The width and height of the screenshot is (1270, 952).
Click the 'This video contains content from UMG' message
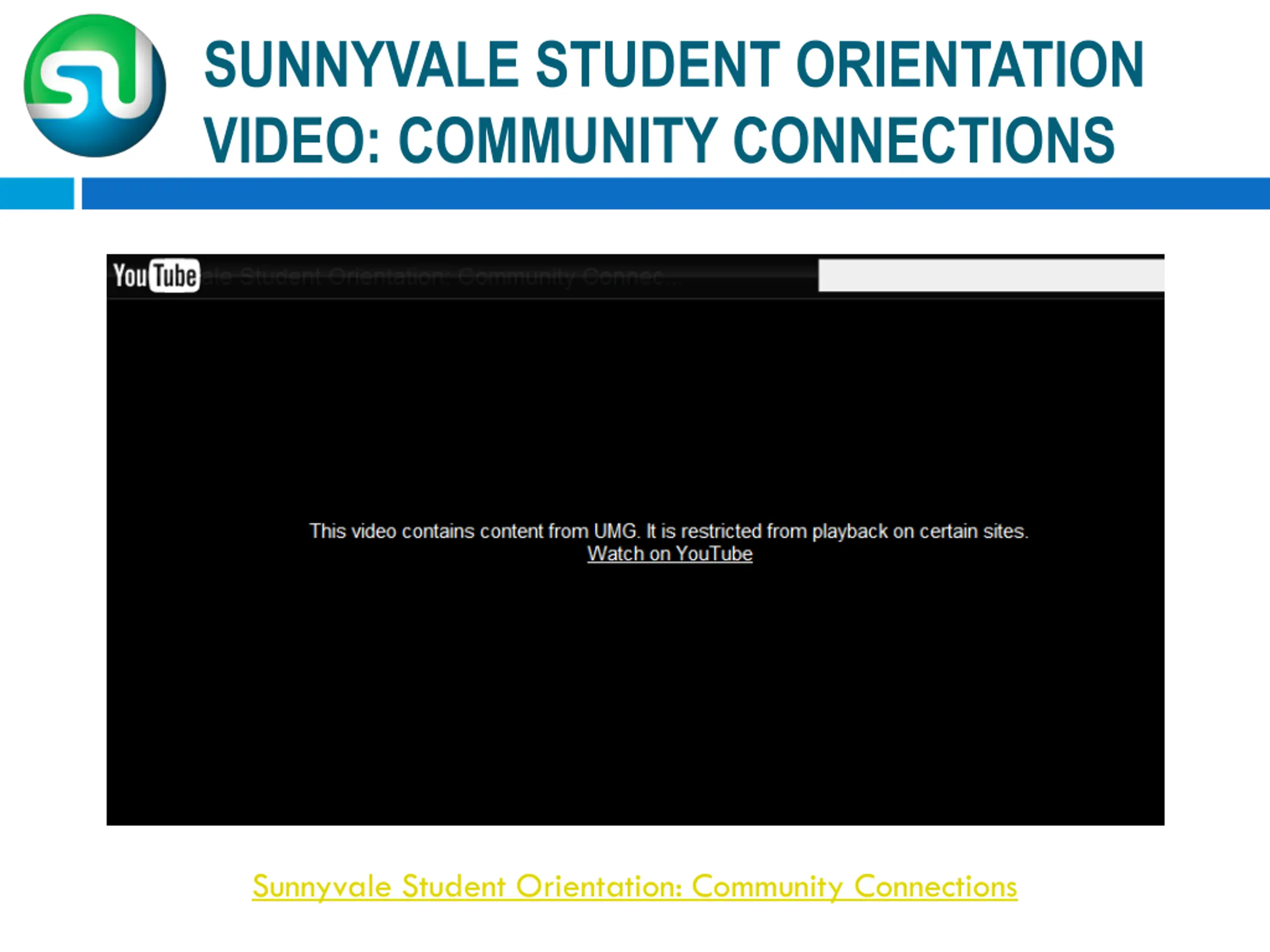click(x=669, y=532)
